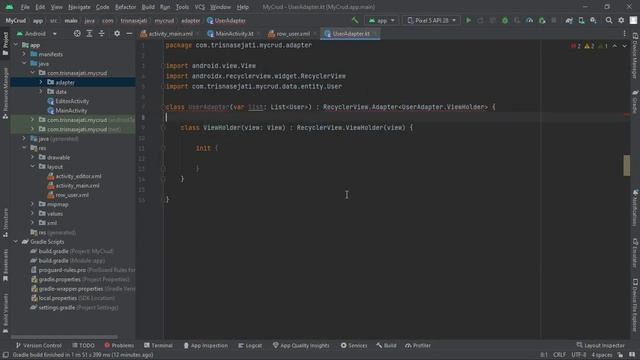Open SDK Manager toolbar icon
Image resolution: width=640 pixels, height=360 pixels.
click(593, 20)
